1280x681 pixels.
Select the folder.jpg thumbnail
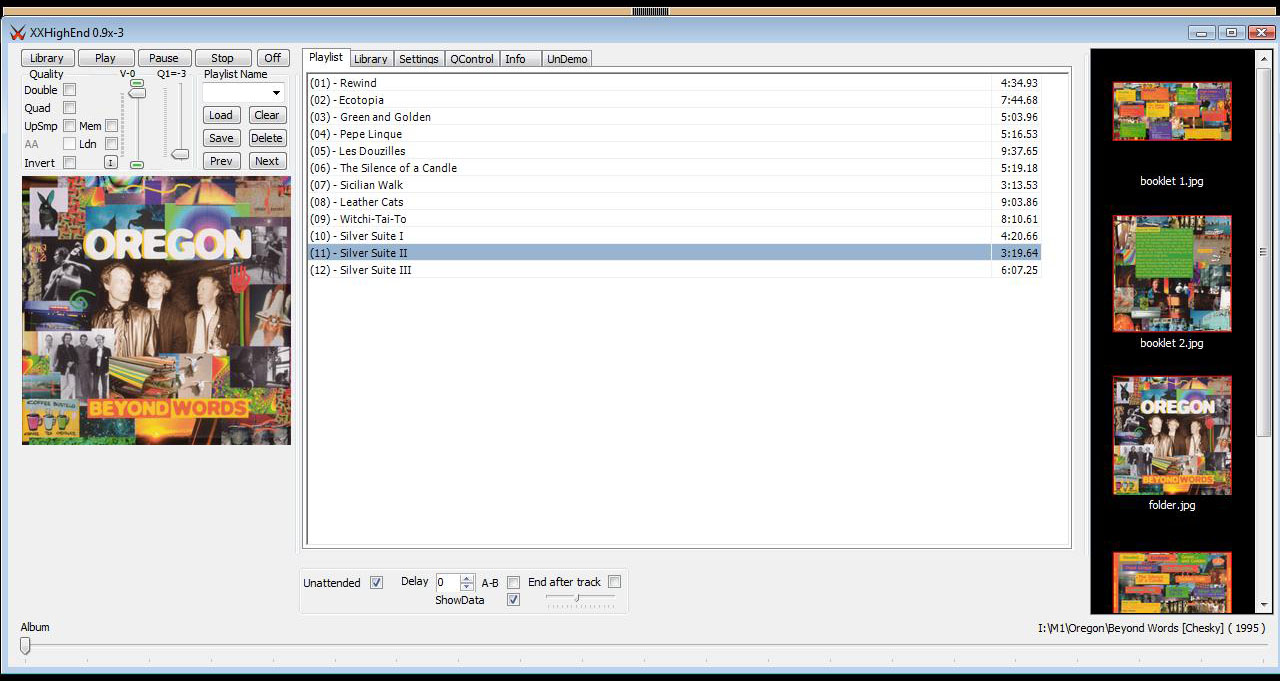tap(1172, 435)
